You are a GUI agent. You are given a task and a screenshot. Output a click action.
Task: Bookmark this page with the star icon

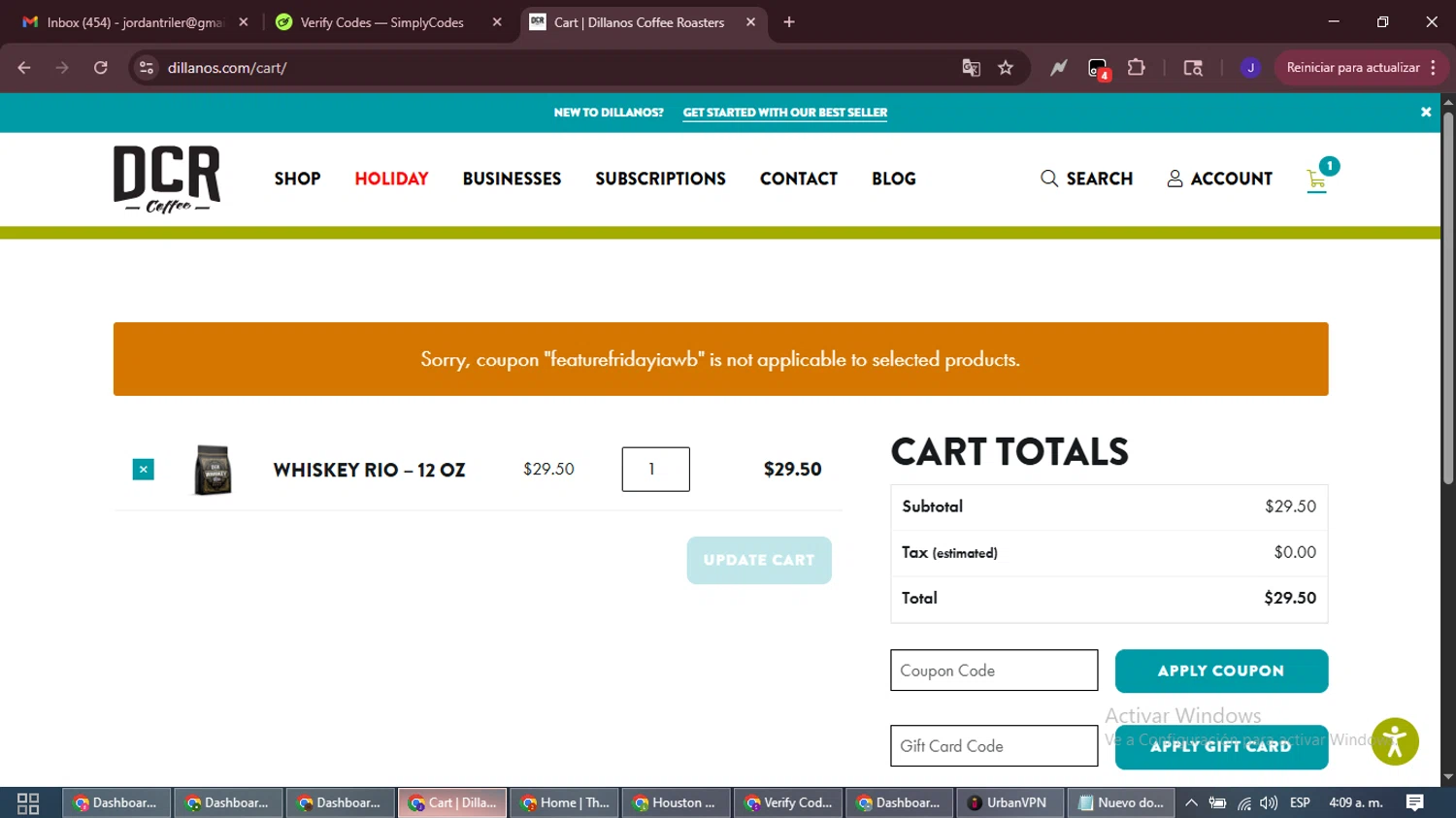tap(1006, 68)
